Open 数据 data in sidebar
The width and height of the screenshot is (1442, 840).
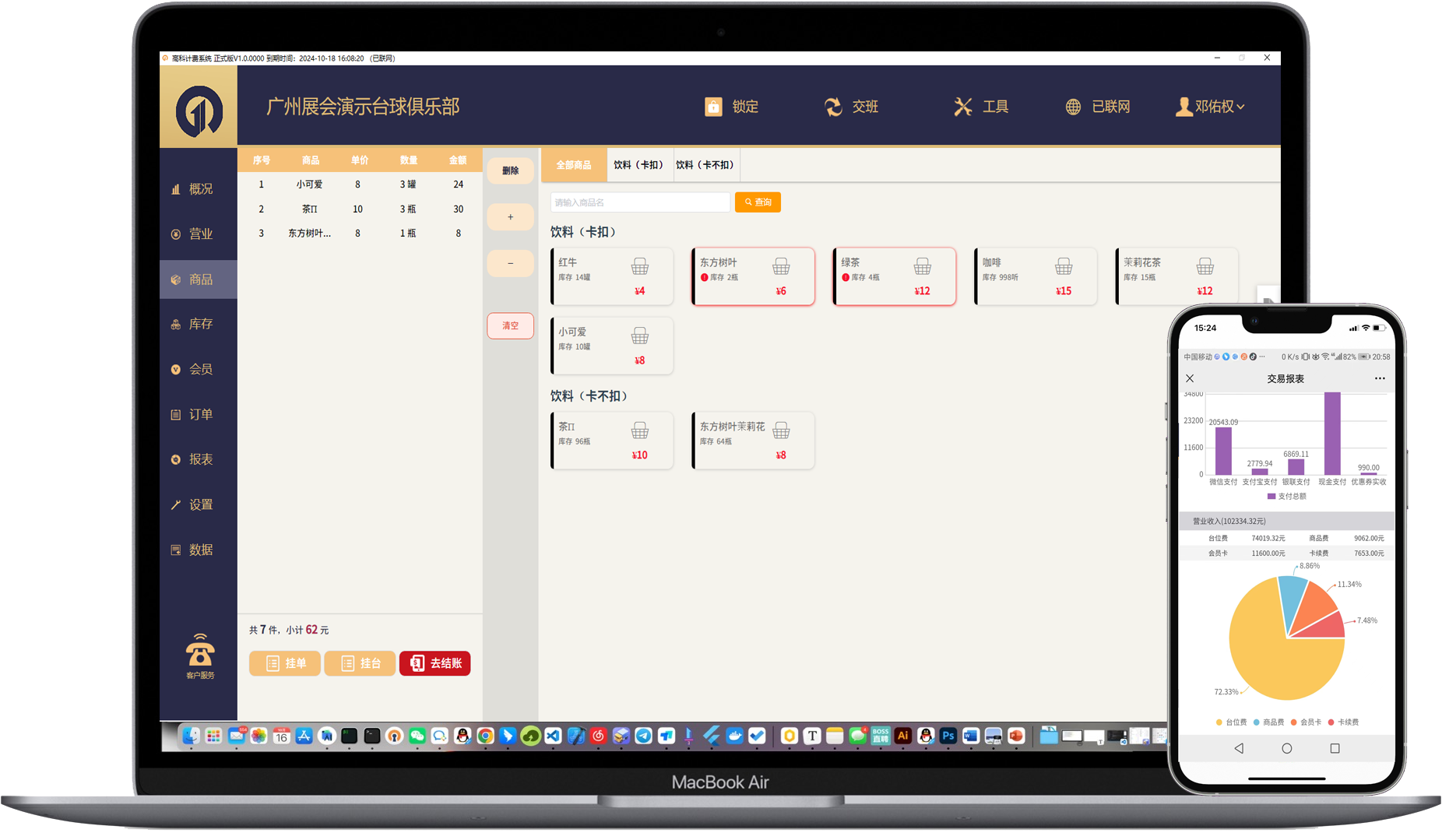click(199, 550)
